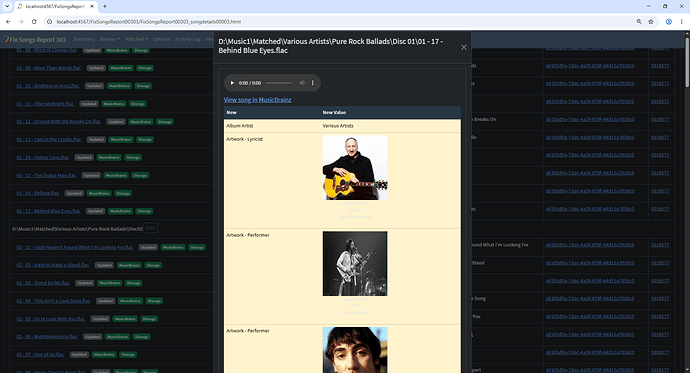Open Discogs ID 5018577 in Stand row
The image size is (690, 373).
(x=660, y=263)
